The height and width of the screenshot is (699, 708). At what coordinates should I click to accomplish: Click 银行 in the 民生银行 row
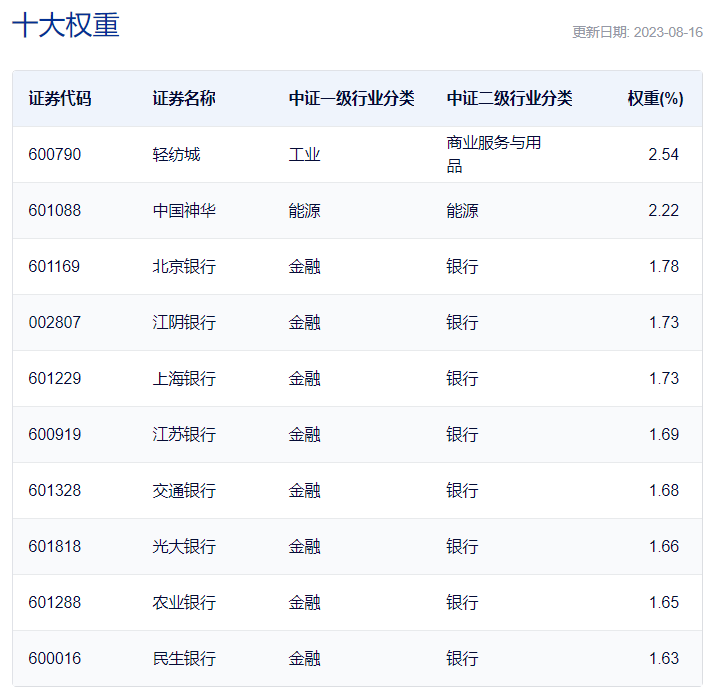pyautogui.click(x=462, y=658)
